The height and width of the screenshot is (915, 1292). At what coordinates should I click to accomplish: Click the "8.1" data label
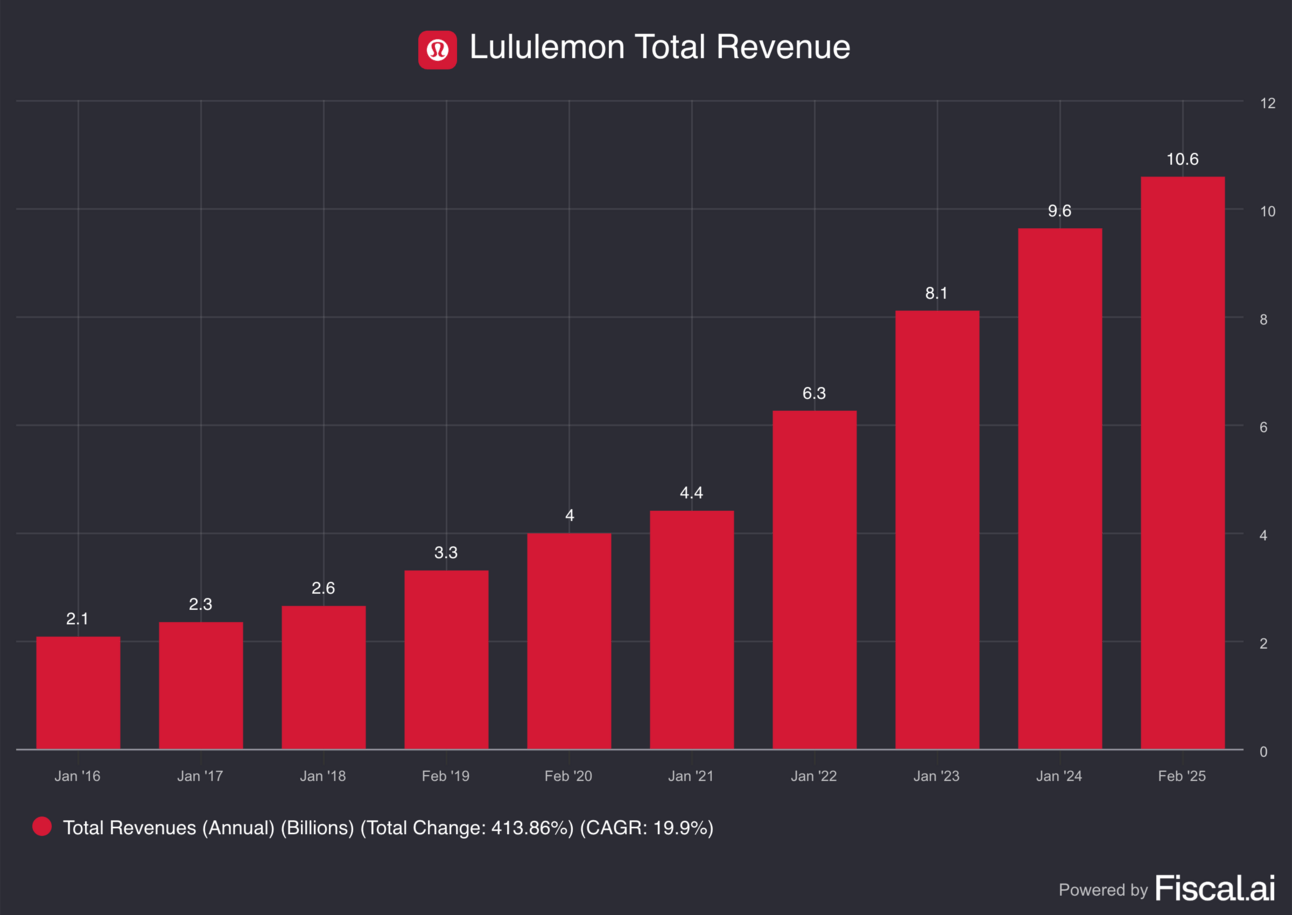(x=937, y=293)
